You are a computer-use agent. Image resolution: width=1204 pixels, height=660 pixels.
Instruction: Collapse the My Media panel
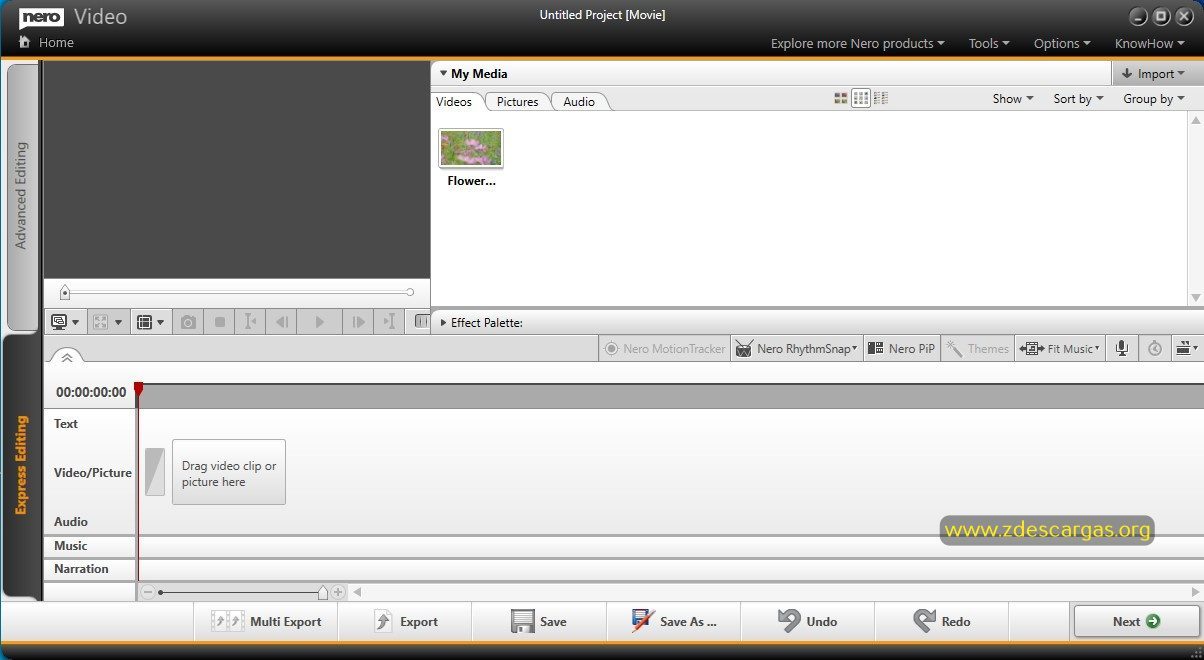(x=443, y=73)
